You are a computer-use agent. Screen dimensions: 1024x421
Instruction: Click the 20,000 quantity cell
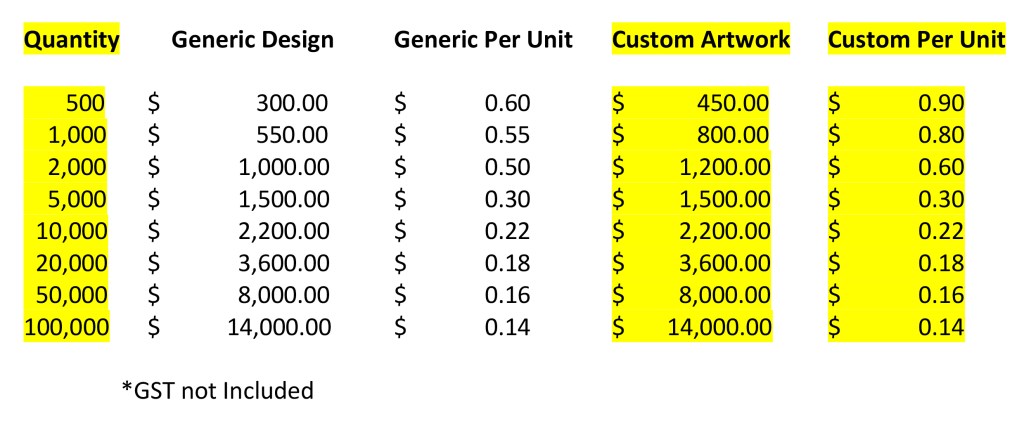pyautogui.click(x=71, y=263)
